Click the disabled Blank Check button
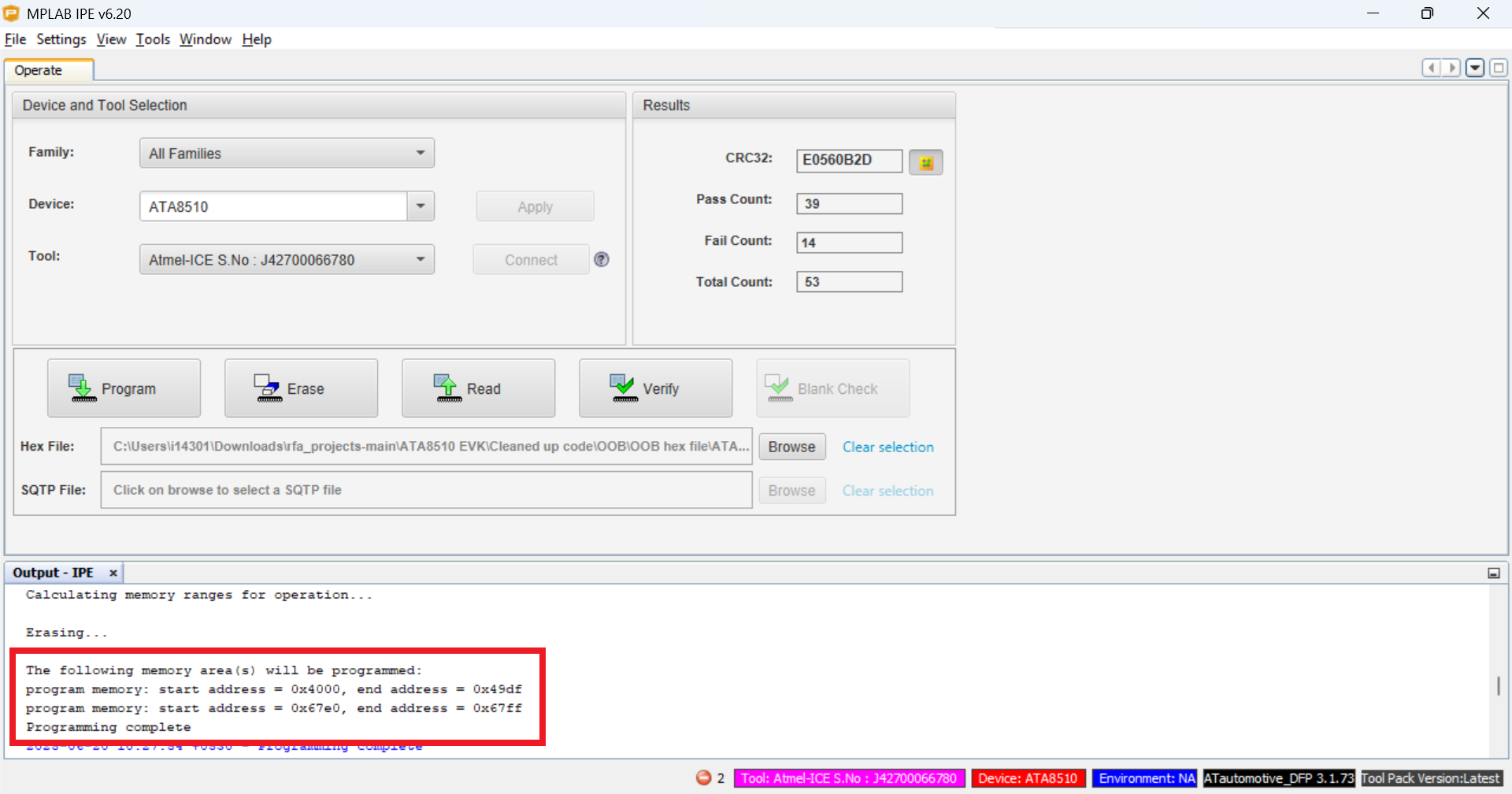 coord(832,388)
